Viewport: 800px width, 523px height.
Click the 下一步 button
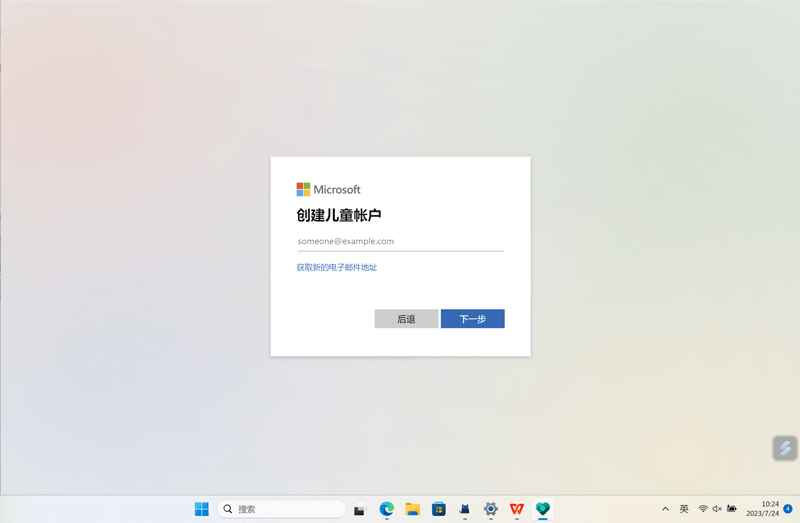pos(472,319)
